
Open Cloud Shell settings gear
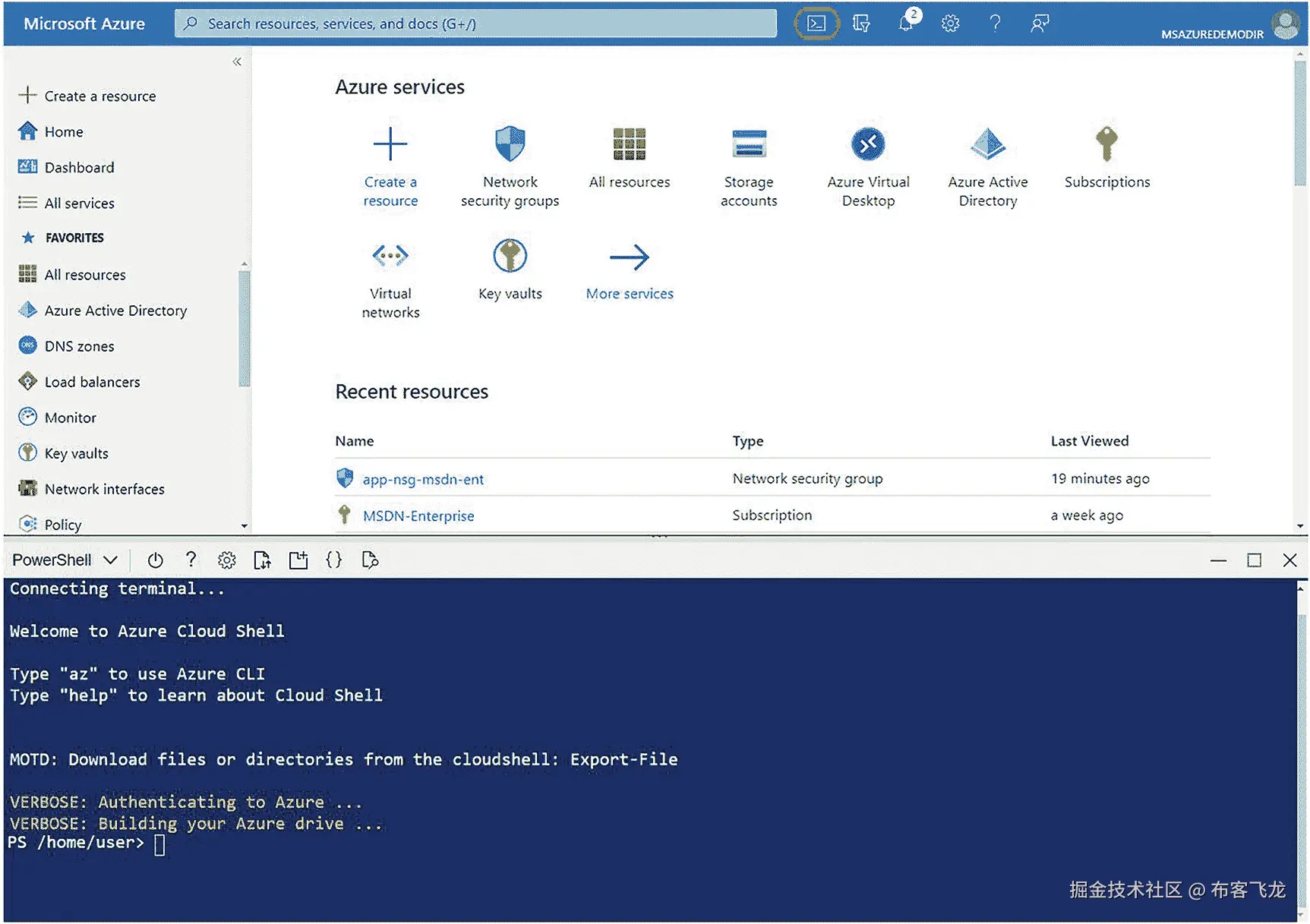click(226, 560)
